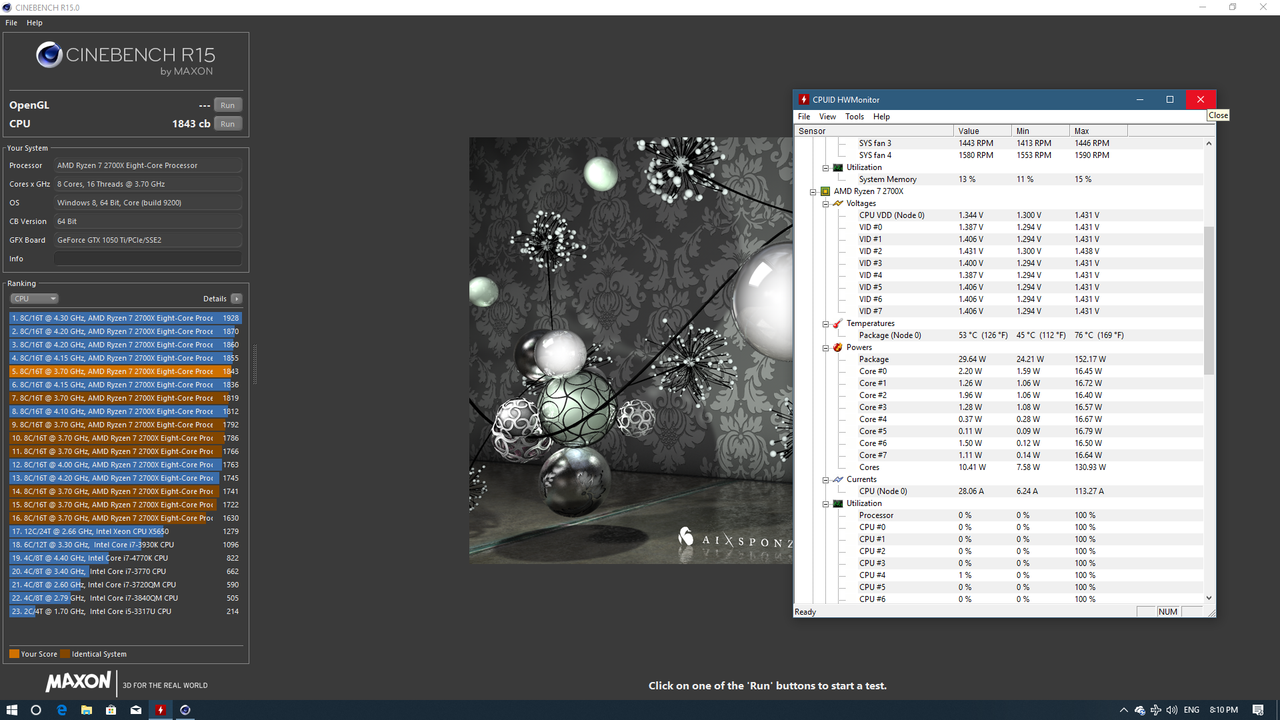Click the Temperatures thermometer icon

coord(838,323)
